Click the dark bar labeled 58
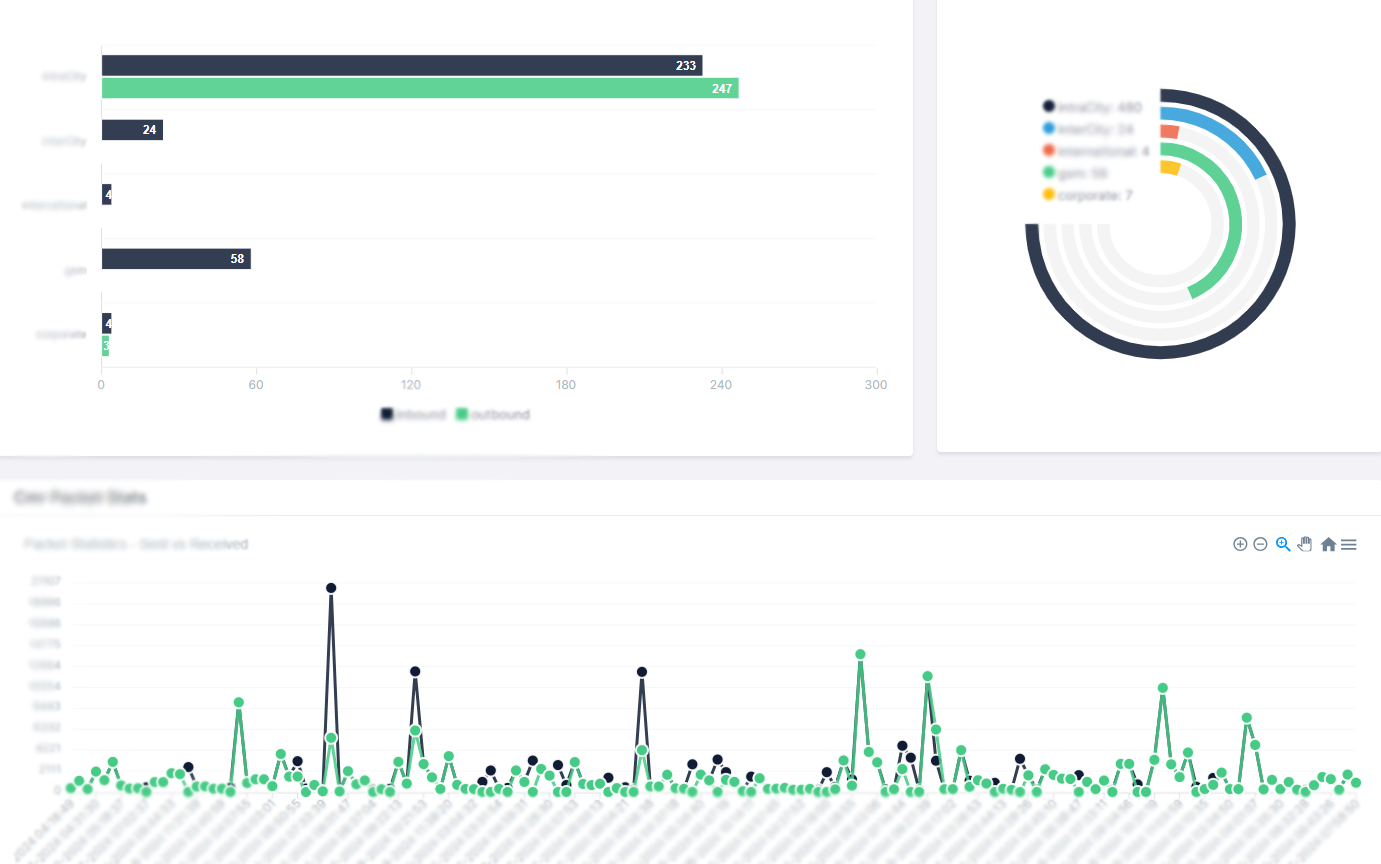This screenshot has height=864, width=1381. (176, 259)
